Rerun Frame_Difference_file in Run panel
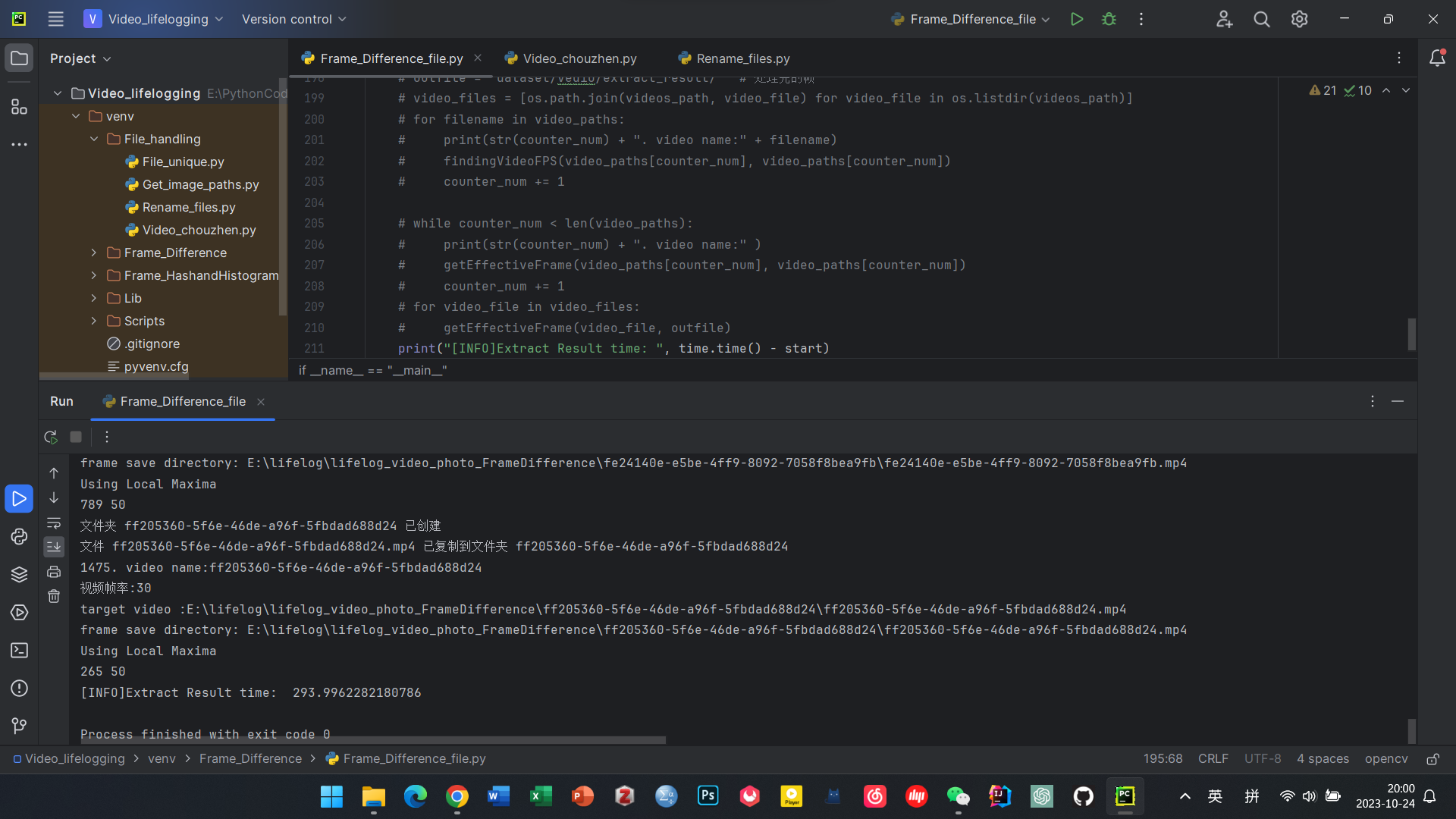The image size is (1456, 819). tap(51, 437)
